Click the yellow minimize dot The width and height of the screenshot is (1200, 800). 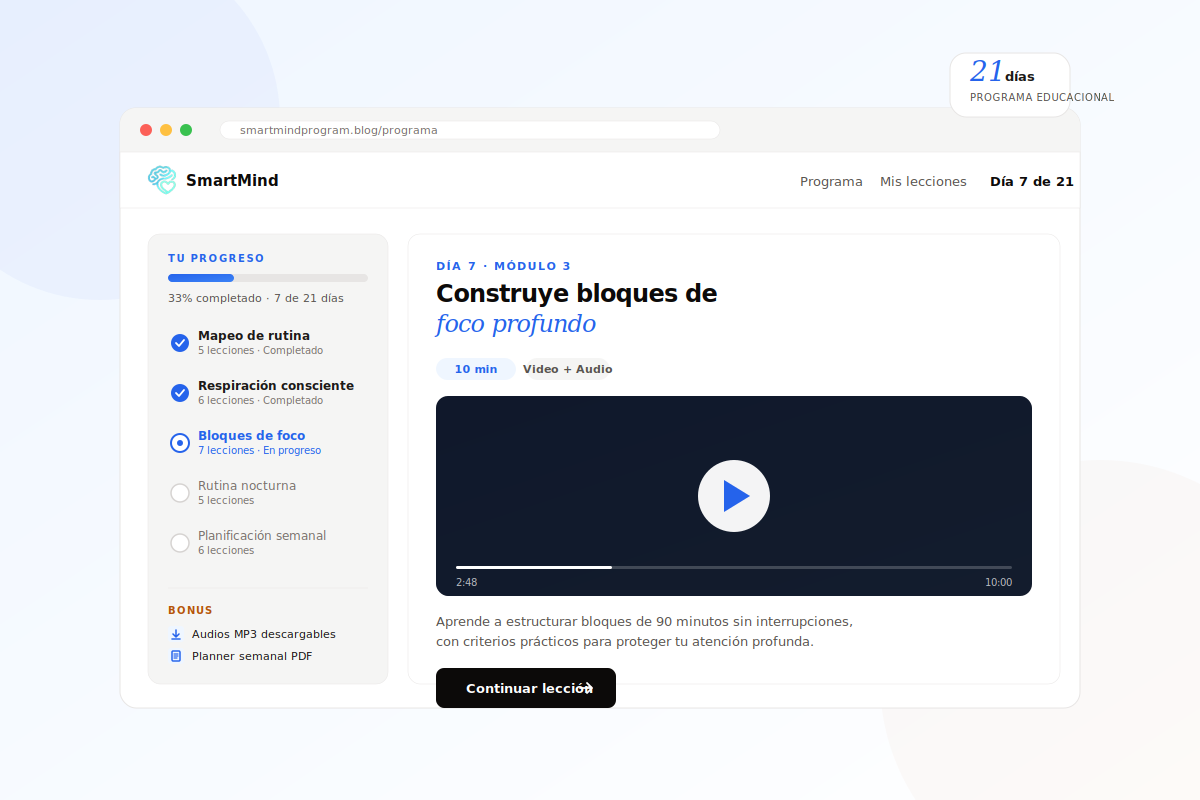[166, 130]
